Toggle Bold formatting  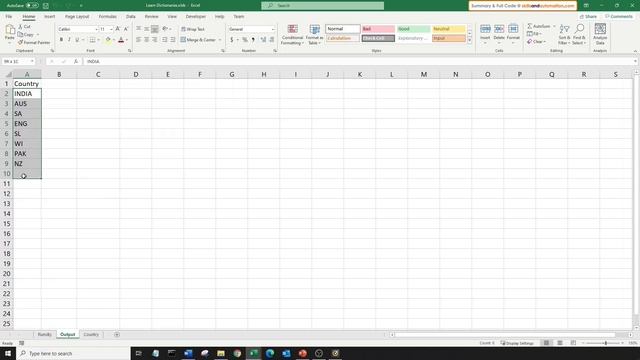(x=61, y=40)
